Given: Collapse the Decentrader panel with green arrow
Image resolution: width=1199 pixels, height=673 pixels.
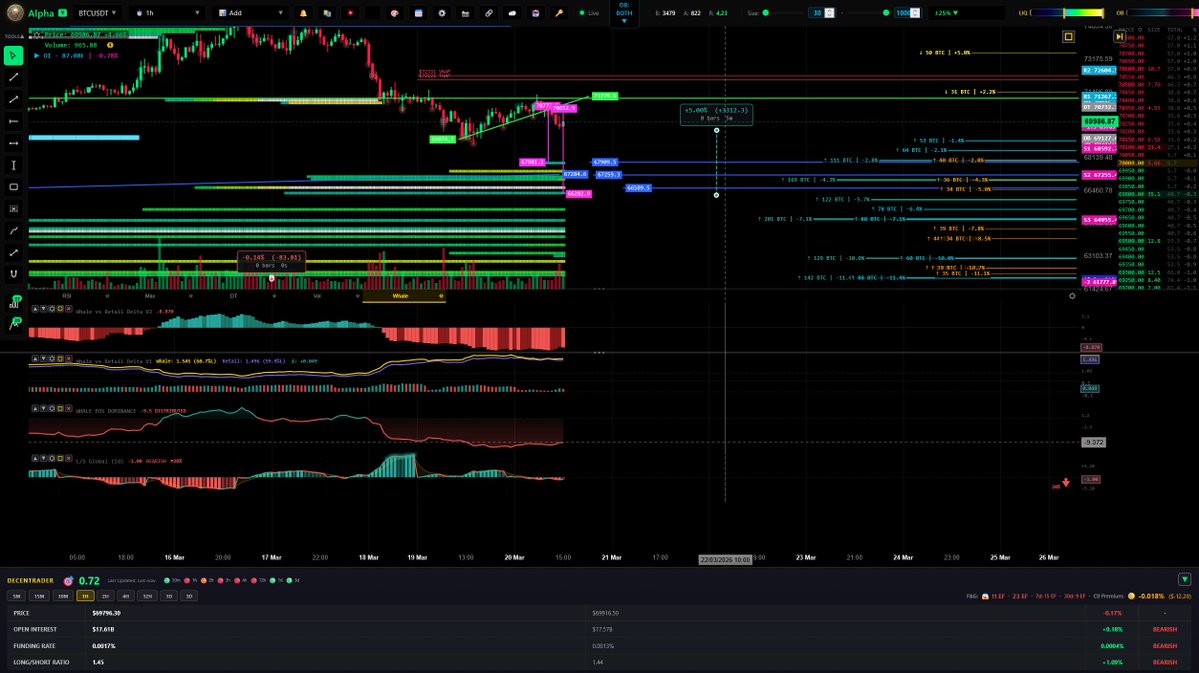Looking at the screenshot, I should (1184, 580).
